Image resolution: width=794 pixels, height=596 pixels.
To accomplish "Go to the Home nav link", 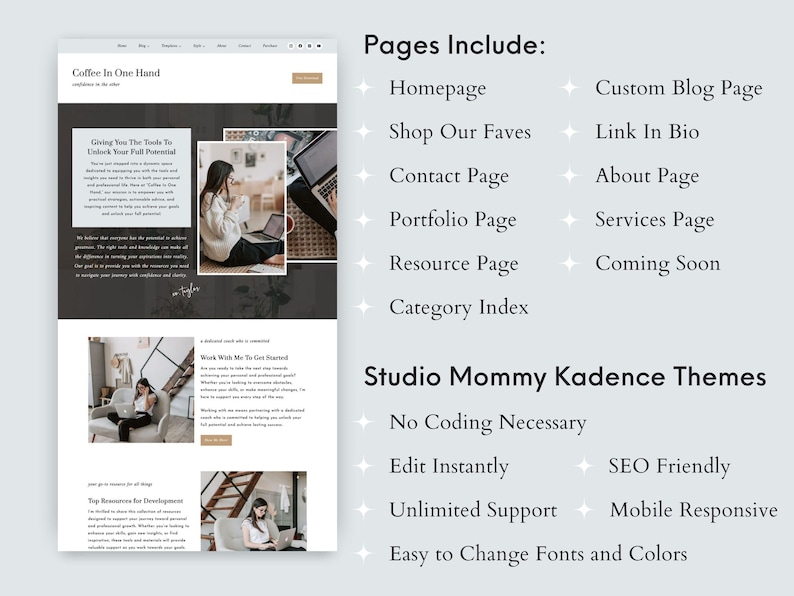I will (122, 46).
